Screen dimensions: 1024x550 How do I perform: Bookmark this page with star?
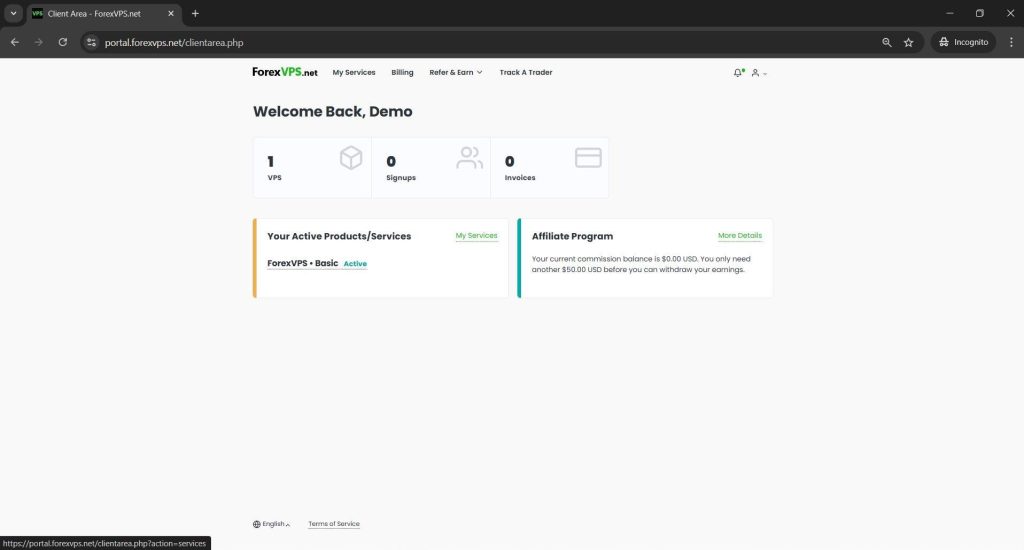[x=908, y=42]
